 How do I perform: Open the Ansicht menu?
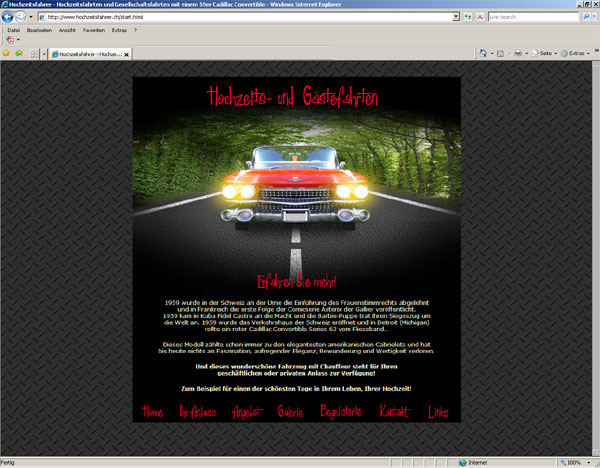point(67,30)
